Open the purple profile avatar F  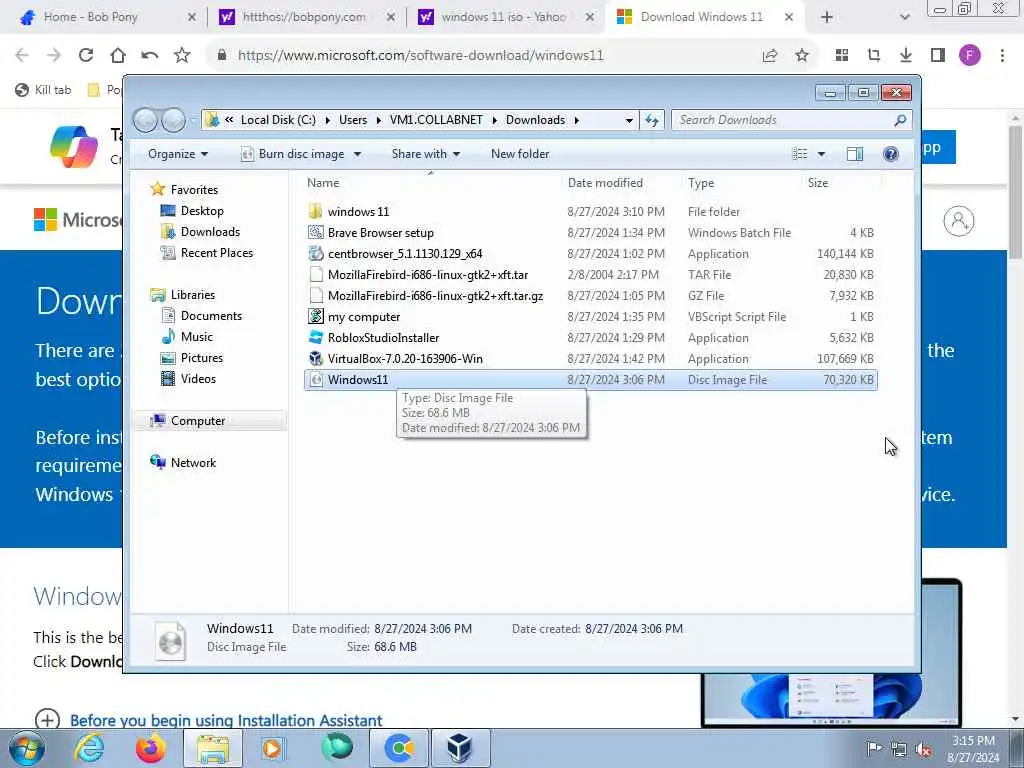pos(970,56)
